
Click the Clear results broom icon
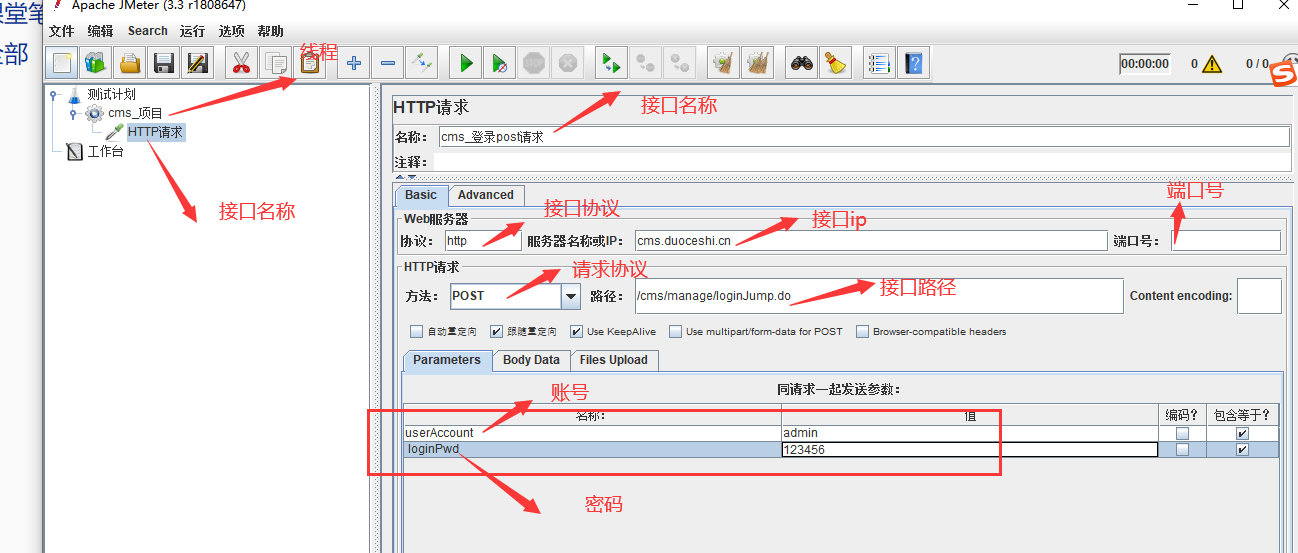click(724, 63)
